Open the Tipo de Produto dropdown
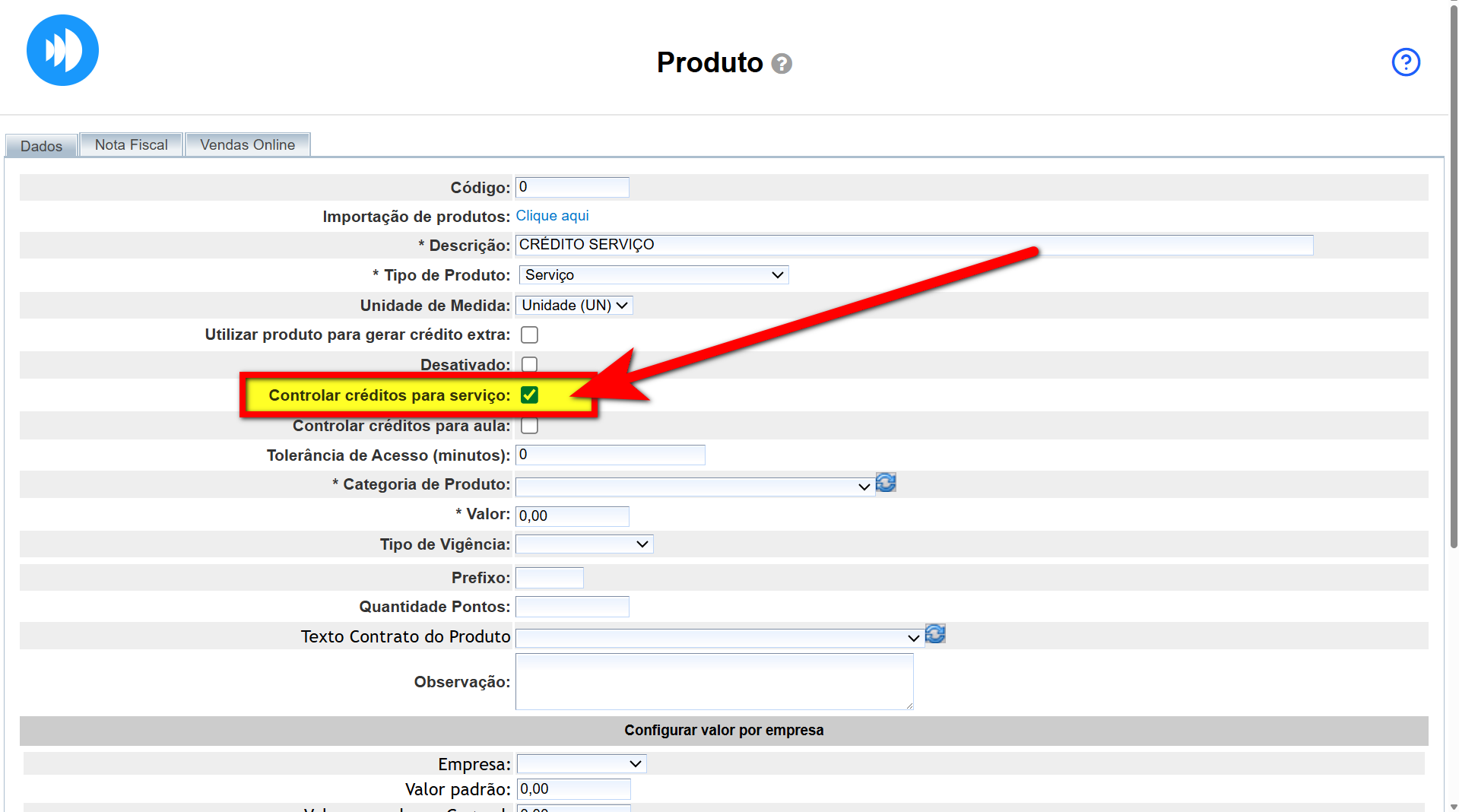Image resolution: width=1459 pixels, height=812 pixels. 653,275
